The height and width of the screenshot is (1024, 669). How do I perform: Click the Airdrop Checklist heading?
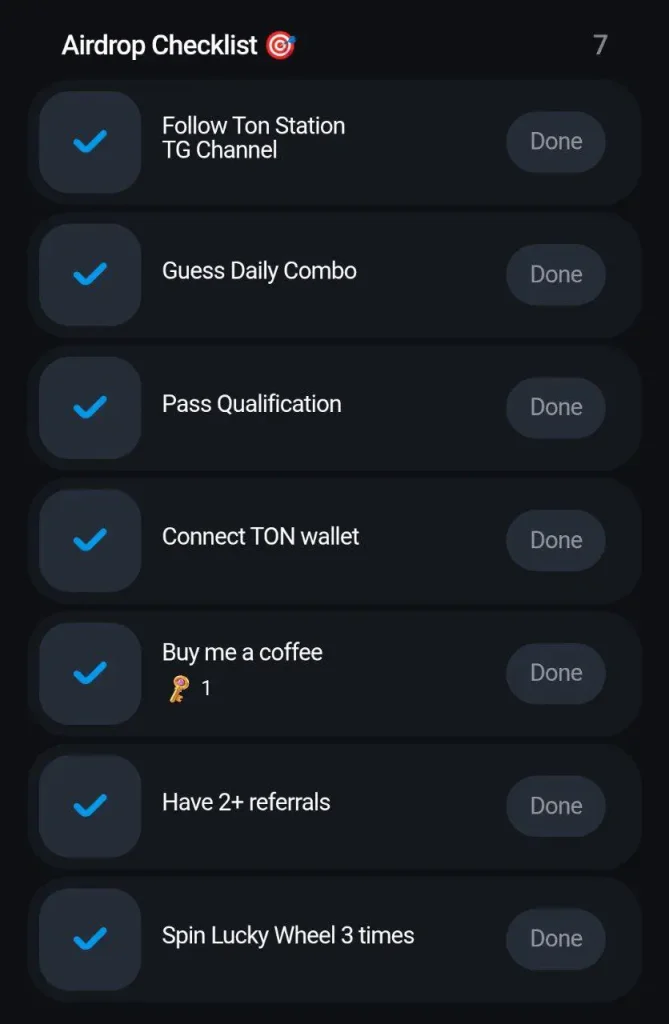pyautogui.click(x=160, y=45)
